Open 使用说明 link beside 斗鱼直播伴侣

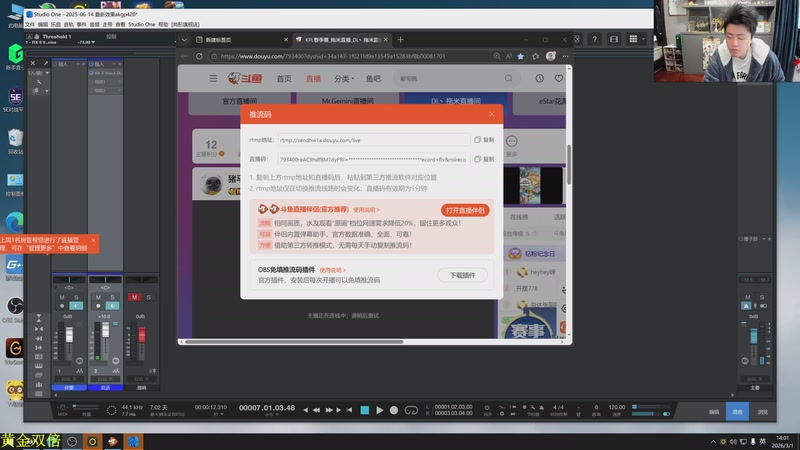point(366,210)
